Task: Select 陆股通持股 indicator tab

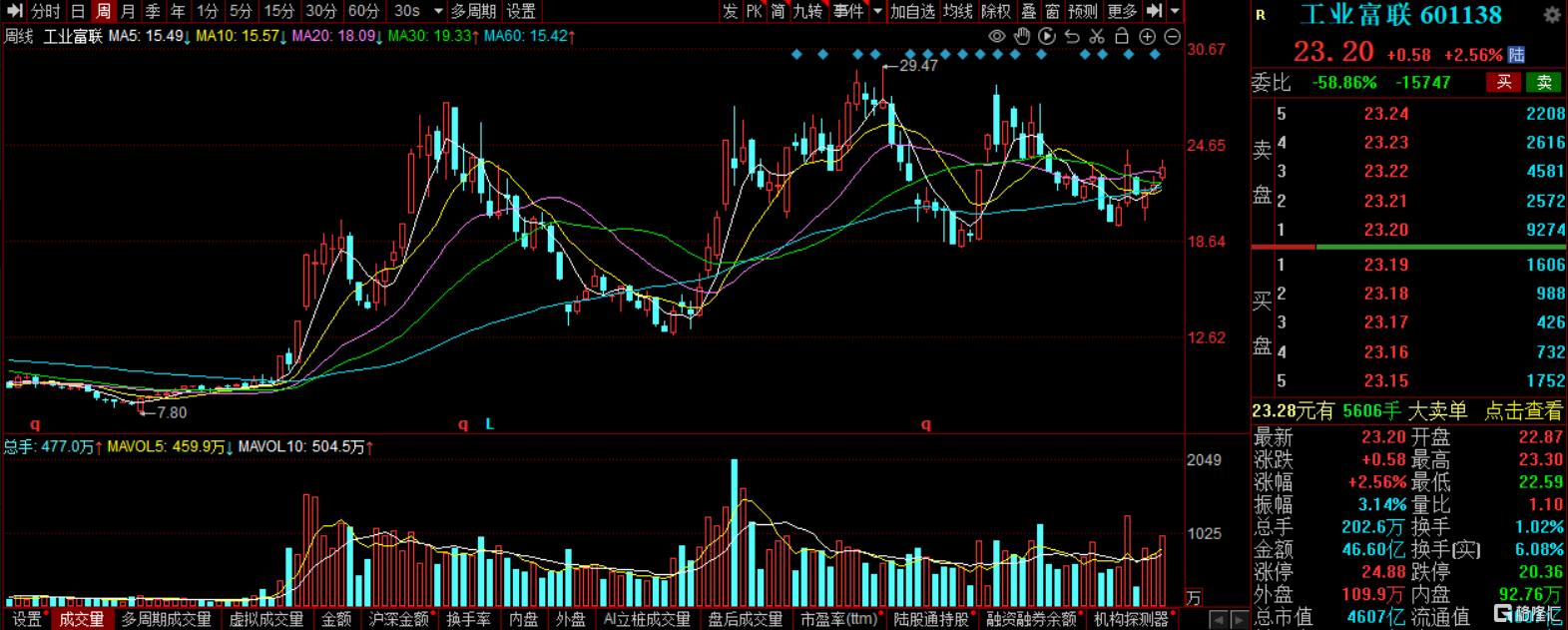Action: point(931,619)
